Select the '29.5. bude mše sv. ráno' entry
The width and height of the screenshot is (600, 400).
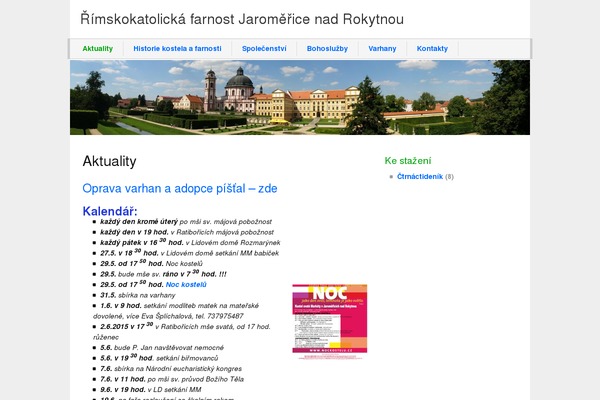[163, 274]
